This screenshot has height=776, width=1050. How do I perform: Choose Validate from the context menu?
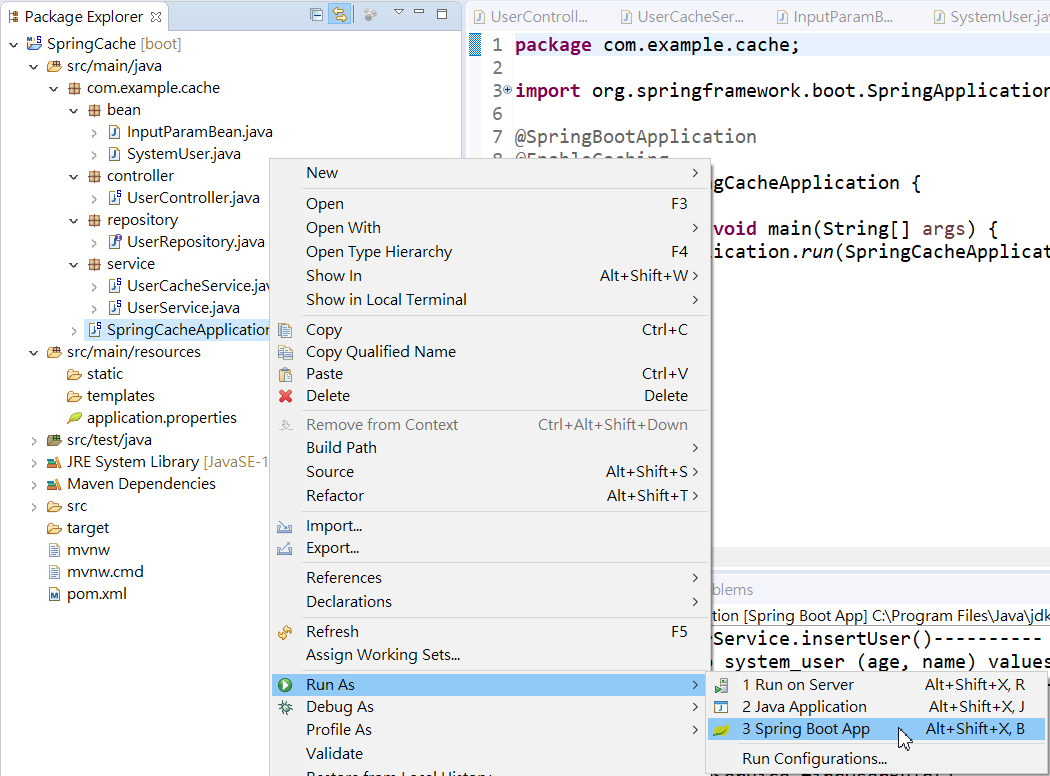pos(490,754)
